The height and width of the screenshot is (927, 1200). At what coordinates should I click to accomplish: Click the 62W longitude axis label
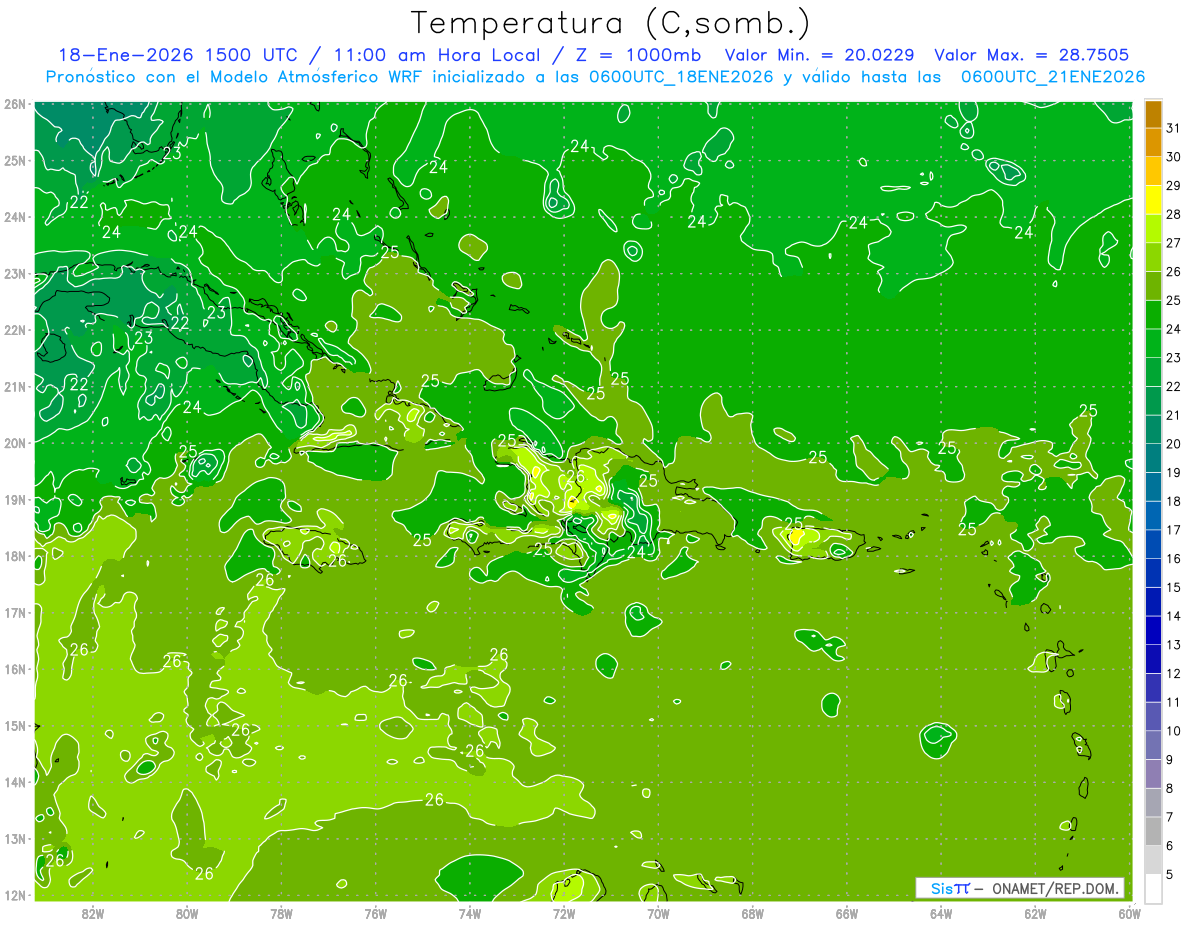[x=1035, y=913]
